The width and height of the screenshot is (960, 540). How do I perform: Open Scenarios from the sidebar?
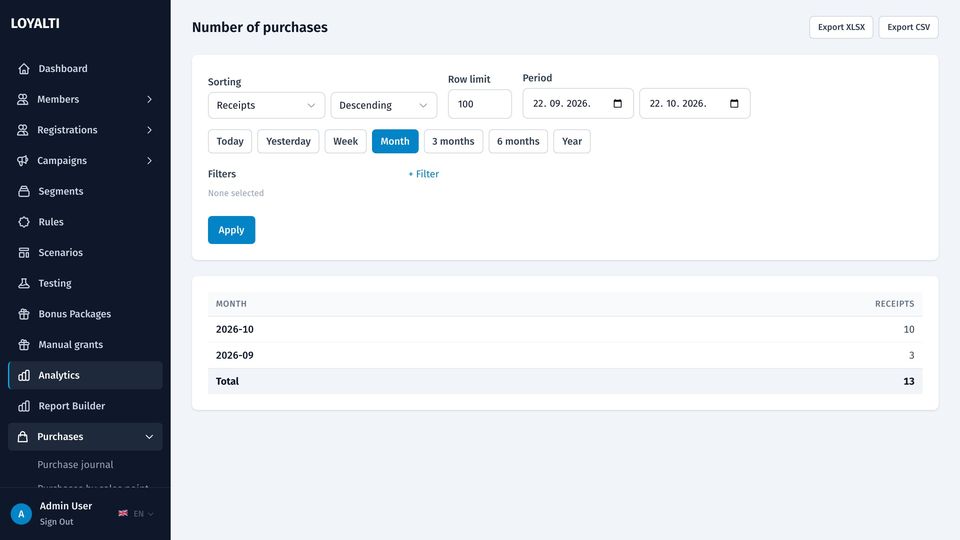pos(85,252)
